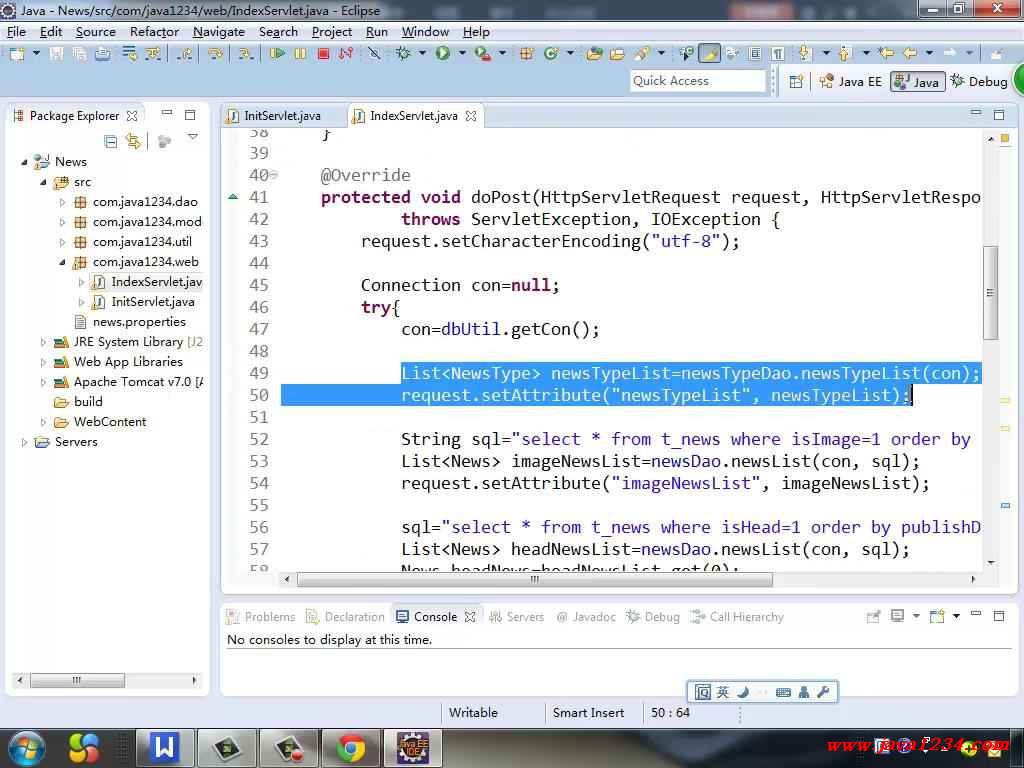Click the Run External Tools icon
This screenshot has width=1024, height=768.
click(x=483, y=54)
